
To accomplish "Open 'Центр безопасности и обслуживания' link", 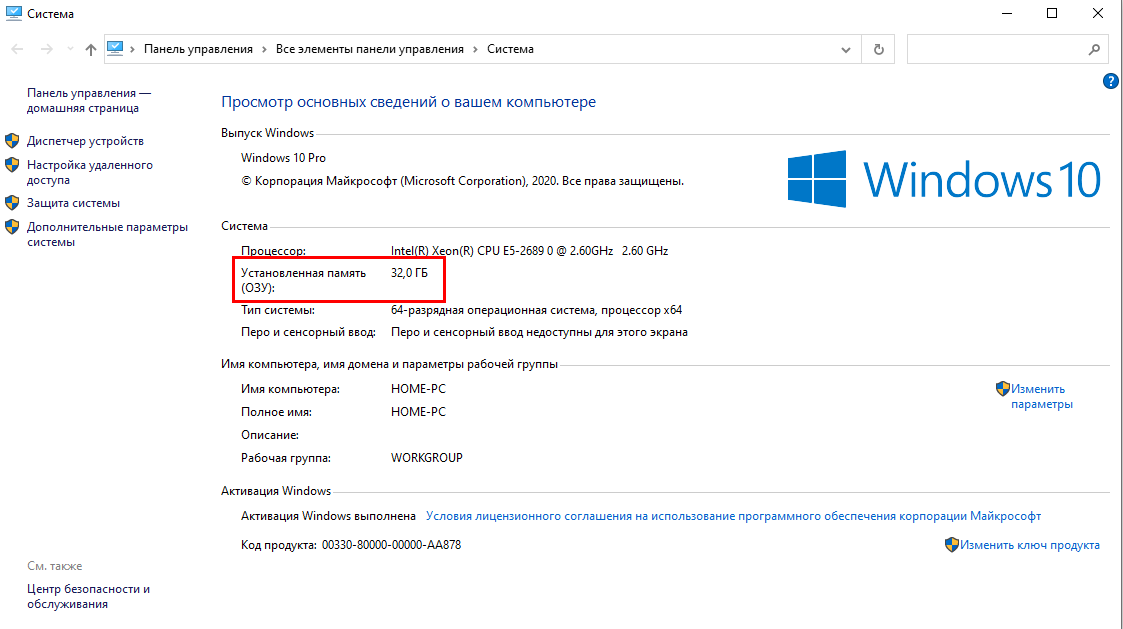I will click(88, 596).
